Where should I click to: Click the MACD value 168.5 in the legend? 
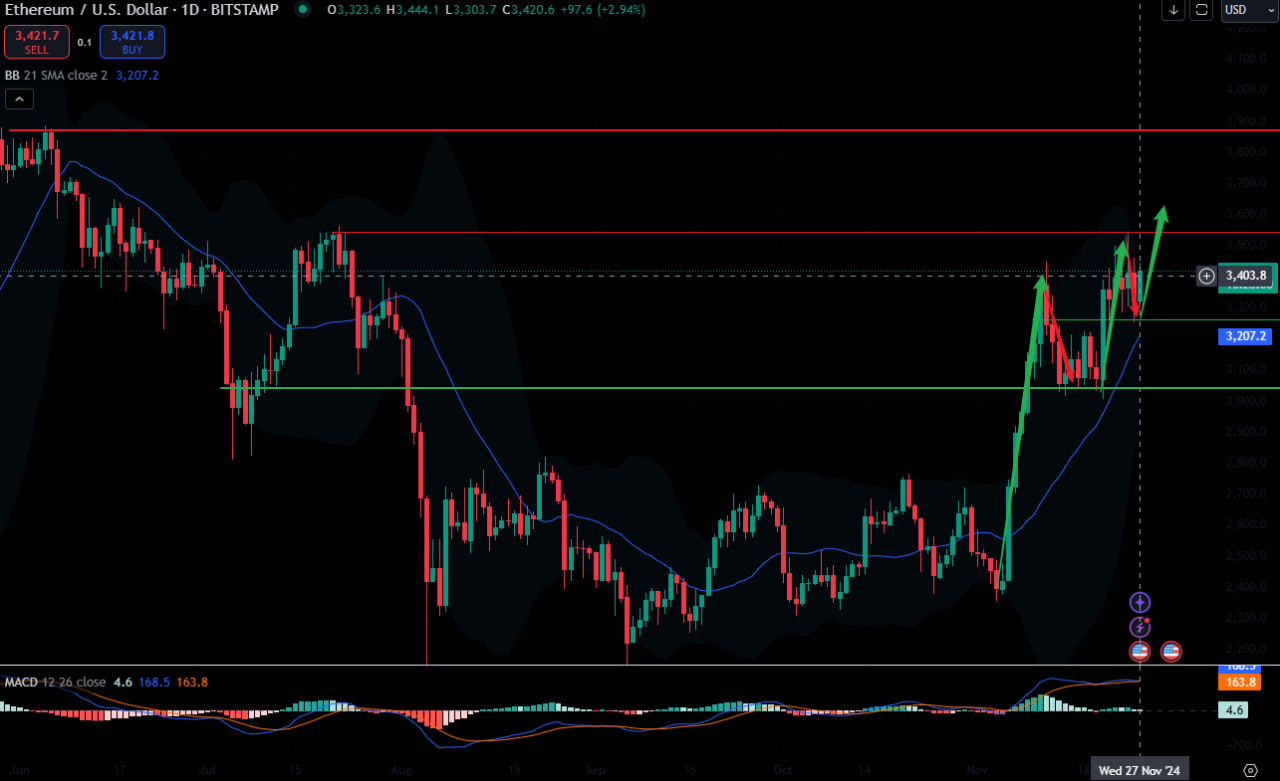[153, 682]
